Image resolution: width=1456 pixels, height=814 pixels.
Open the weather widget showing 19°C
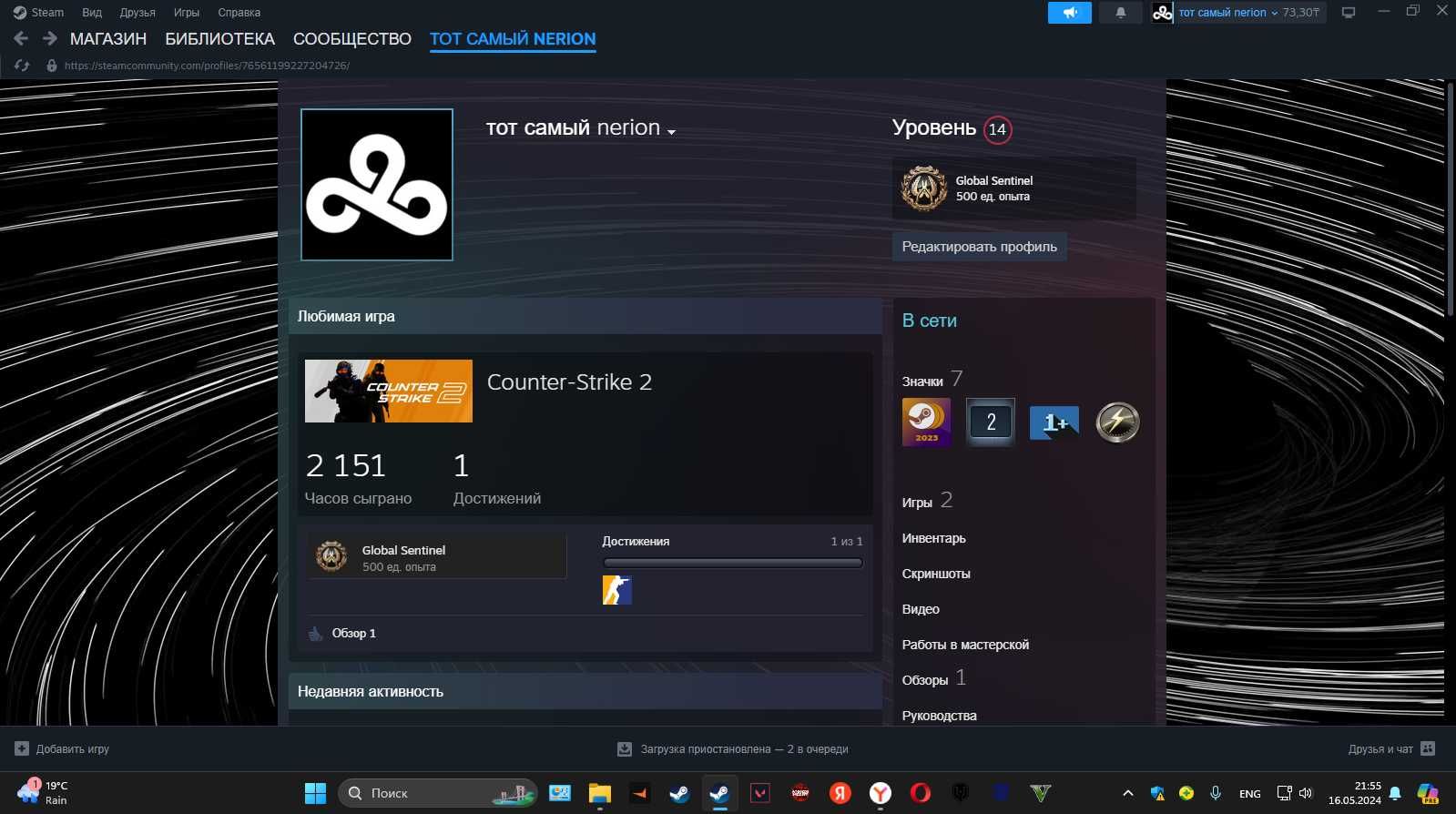tap(43, 792)
